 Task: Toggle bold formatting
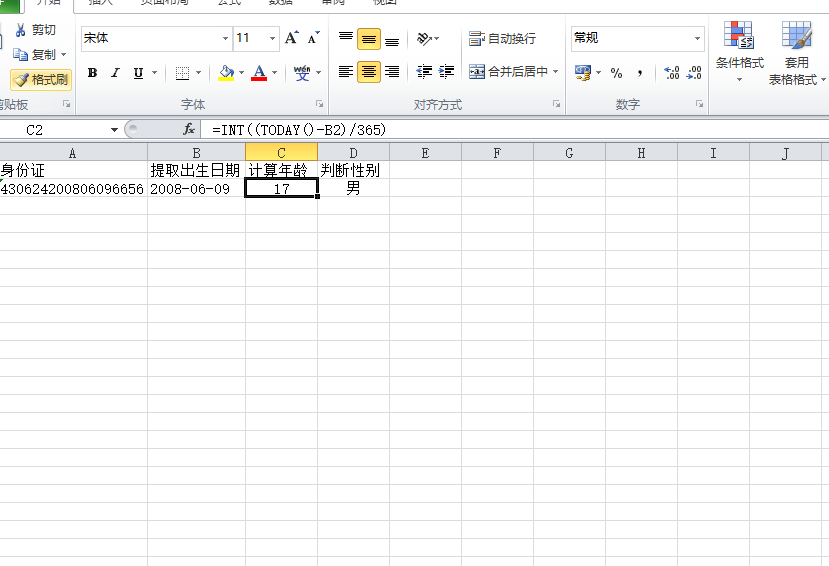93,73
